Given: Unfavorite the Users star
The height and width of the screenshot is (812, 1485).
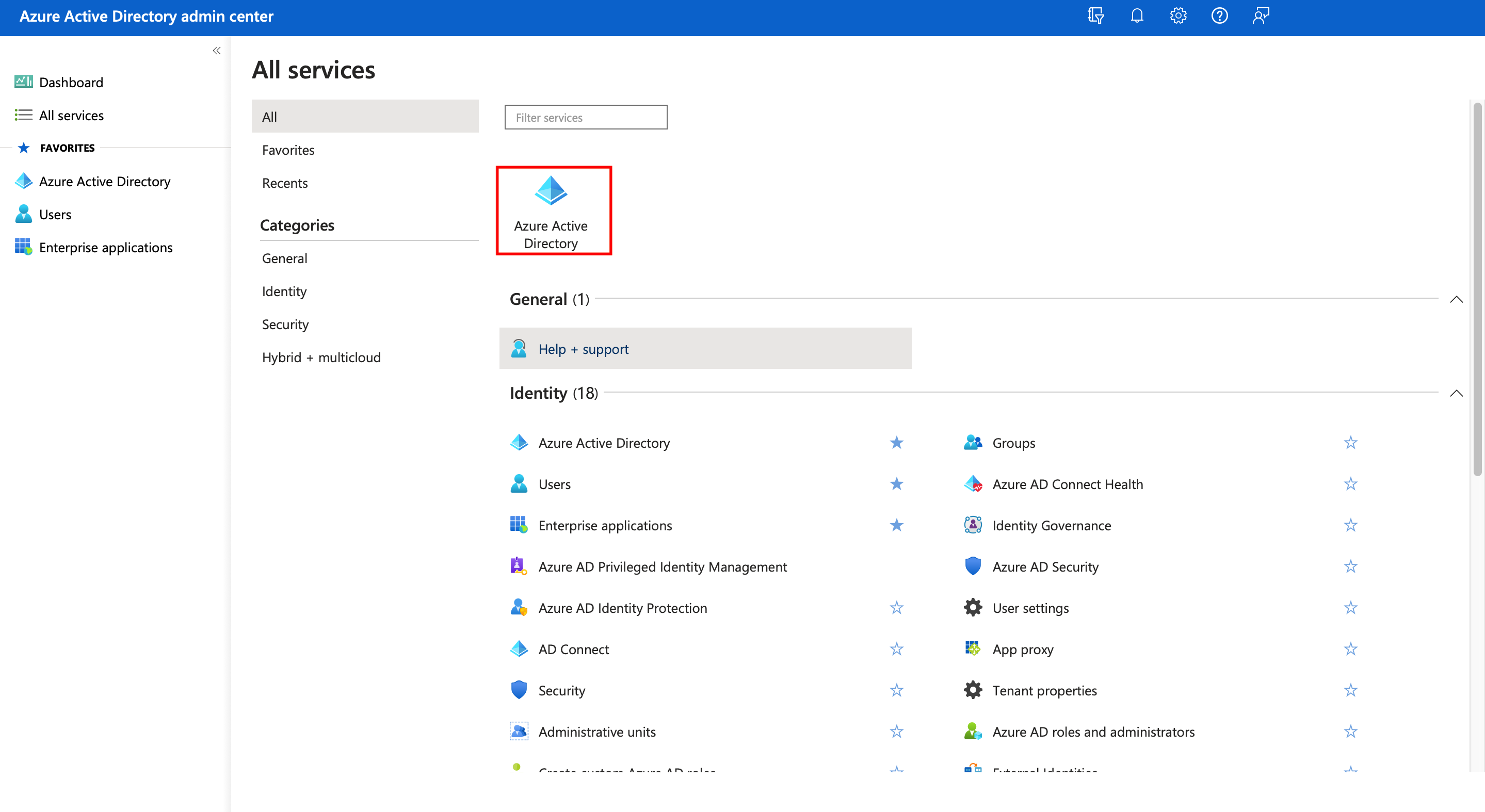Looking at the screenshot, I should tap(896, 484).
